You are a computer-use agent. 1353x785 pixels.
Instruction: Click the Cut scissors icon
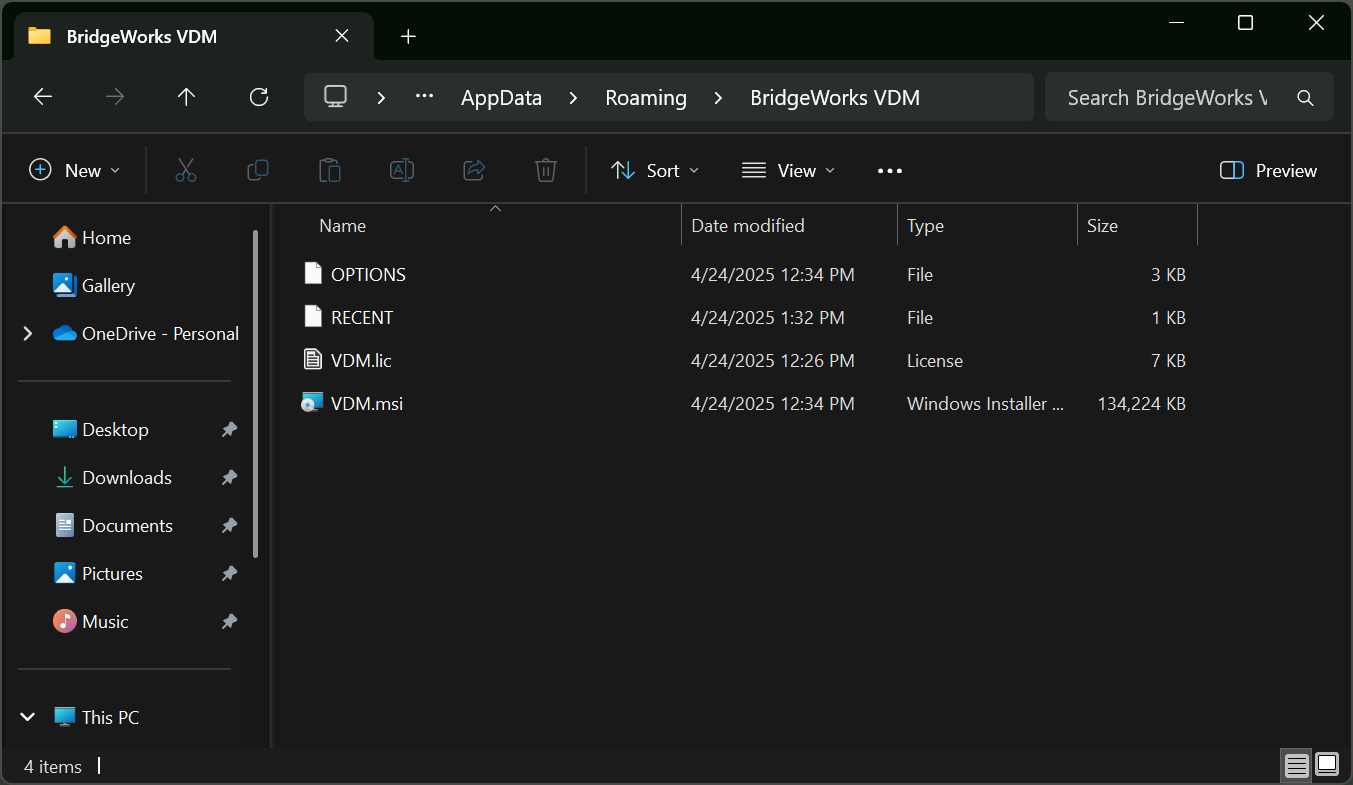[186, 171]
